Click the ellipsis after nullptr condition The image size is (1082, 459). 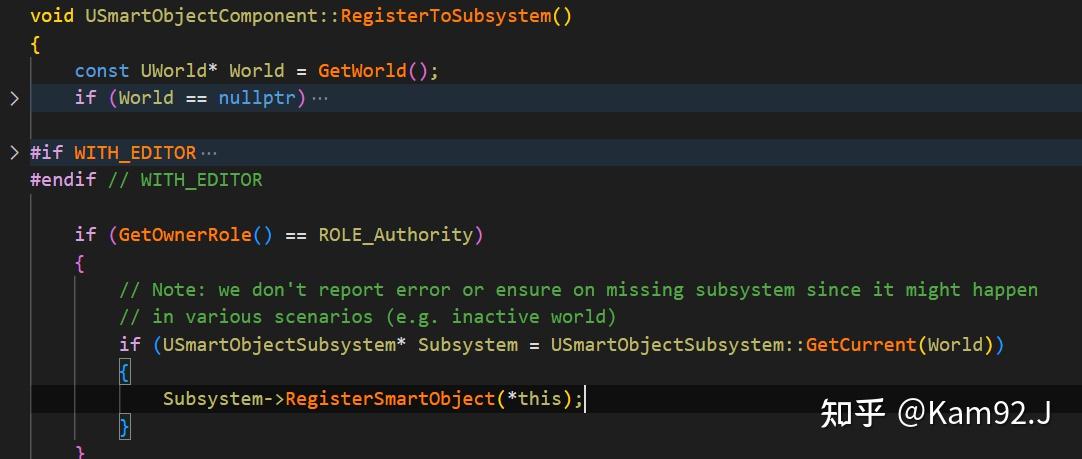pos(319,98)
